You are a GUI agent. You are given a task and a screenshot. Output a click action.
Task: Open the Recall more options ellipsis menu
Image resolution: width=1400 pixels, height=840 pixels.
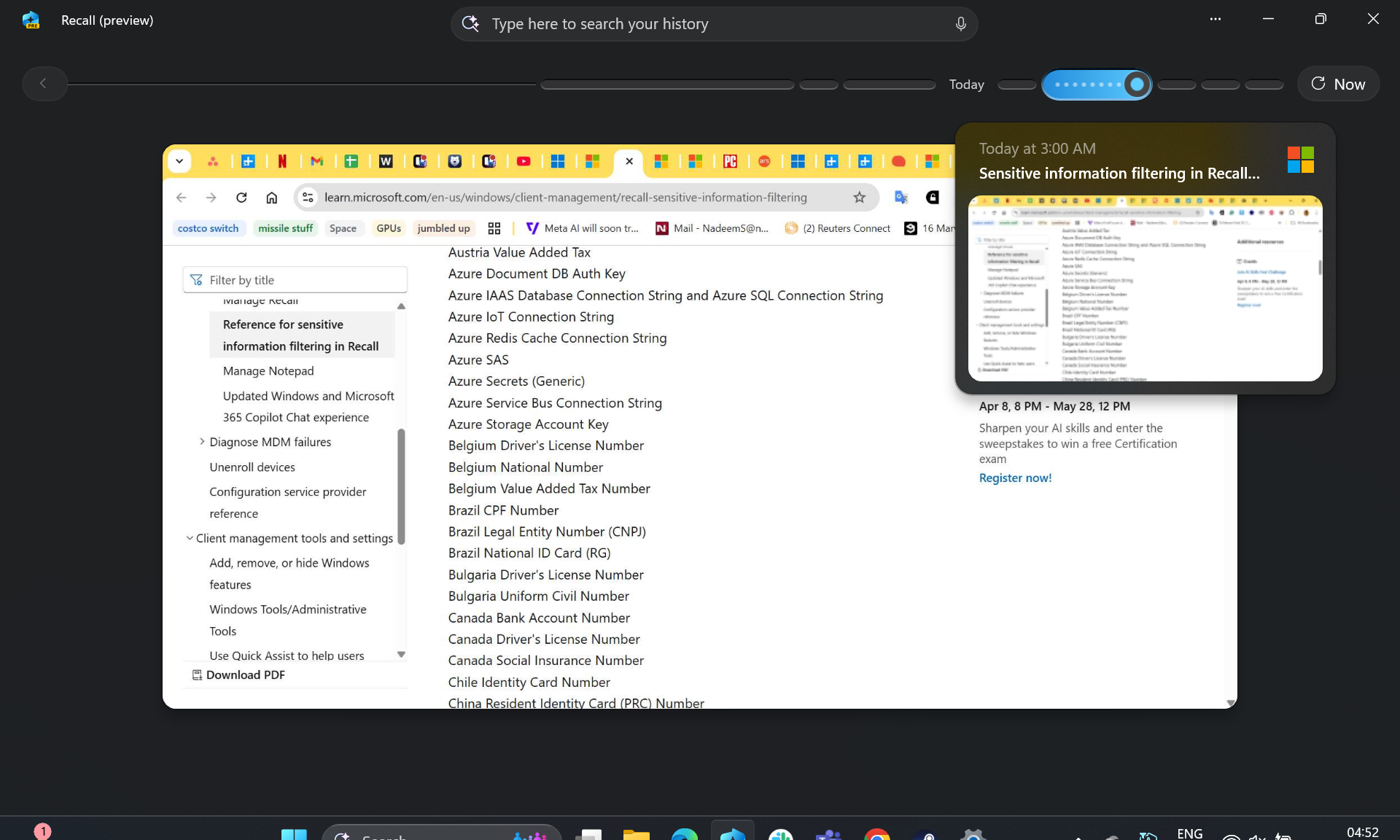(x=1215, y=20)
